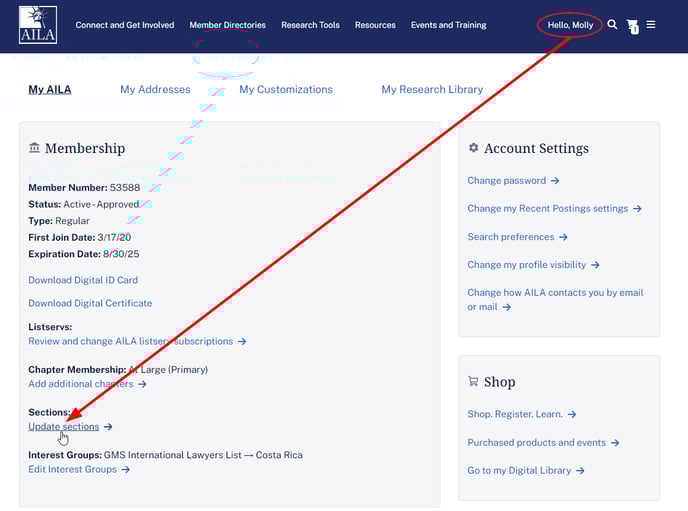Expand Research Tools menu
This screenshot has height=511, width=688.
click(x=310, y=25)
